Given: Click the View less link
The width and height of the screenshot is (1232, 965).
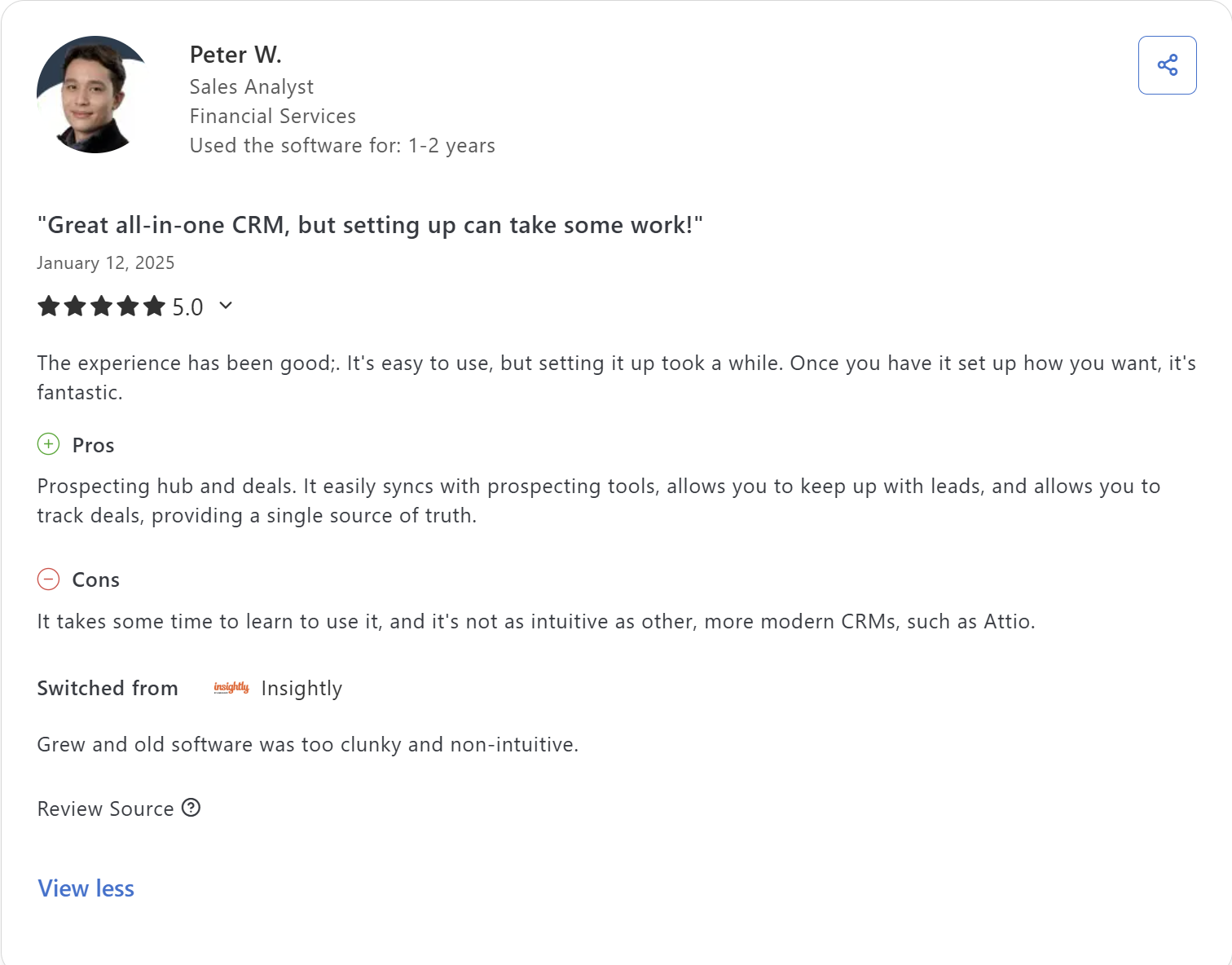Looking at the screenshot, I should [x=85, y=888].
